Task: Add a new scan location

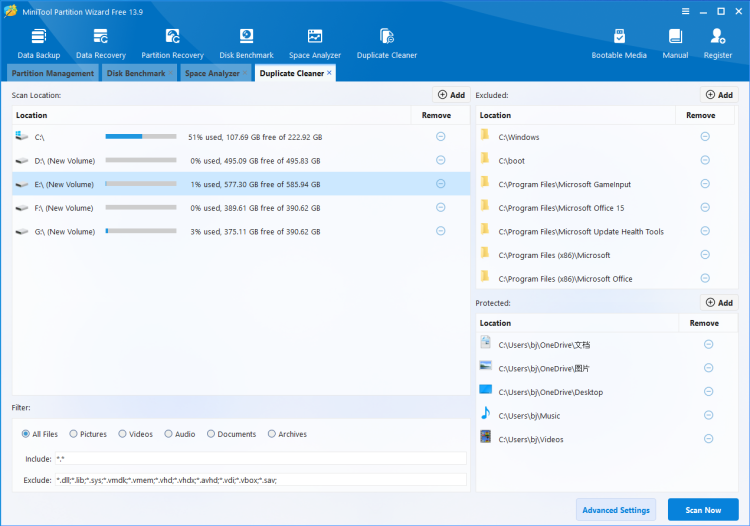Action: 451,95
